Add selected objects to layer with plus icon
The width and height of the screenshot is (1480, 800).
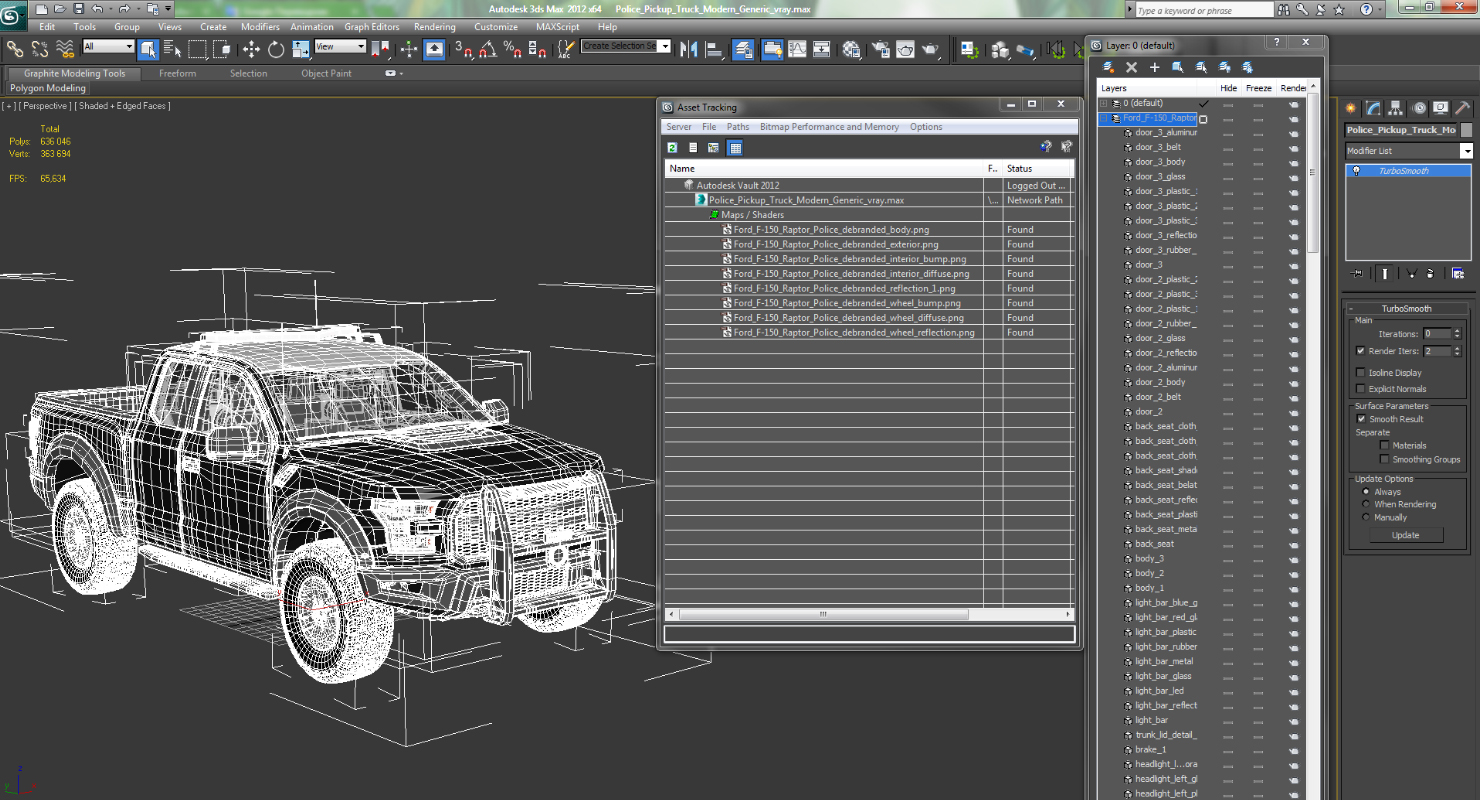coord(1154,67)
